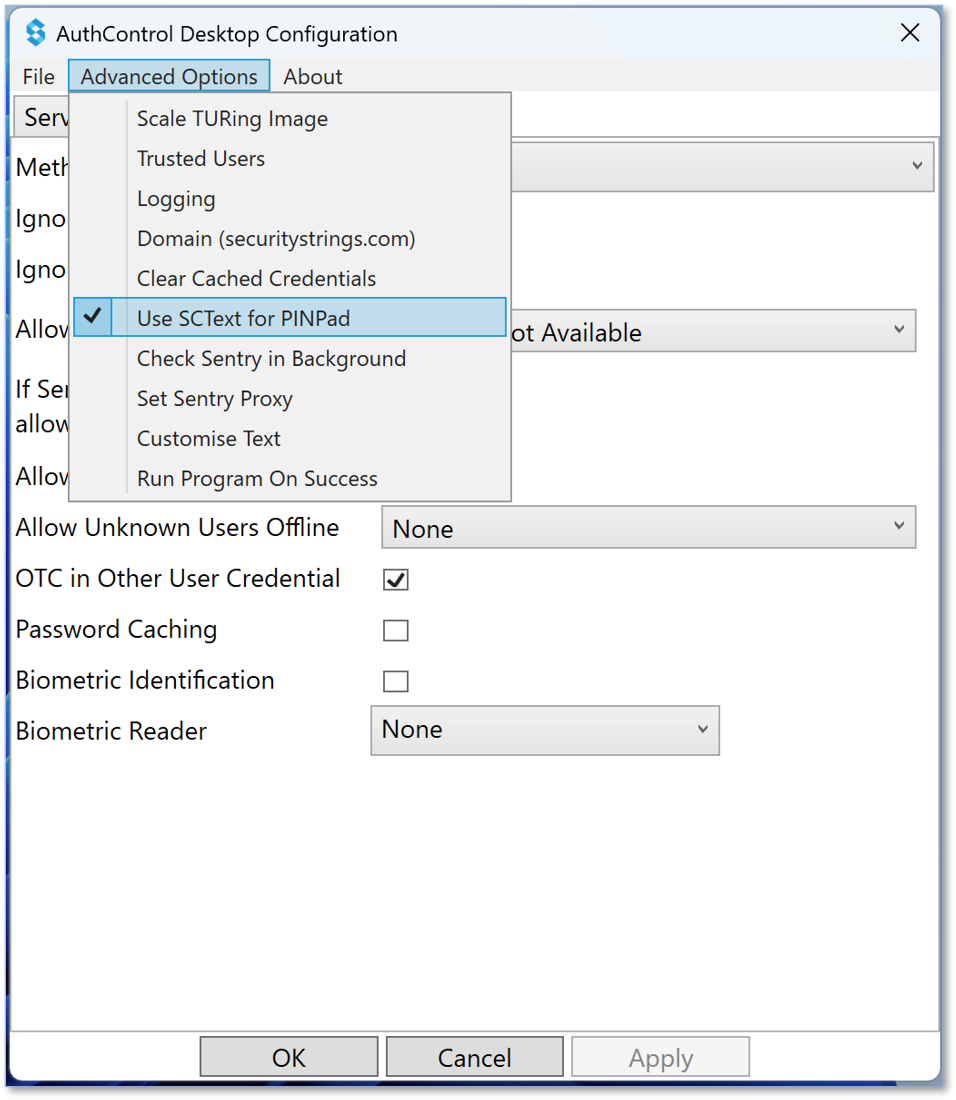
Task: Confirm settings with the OK button
Action: point(289,1057)
